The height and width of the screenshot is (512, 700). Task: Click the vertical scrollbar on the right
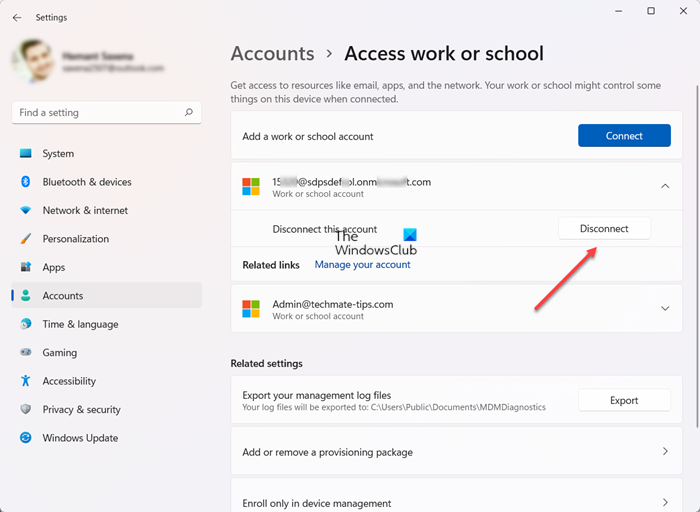tap(697, 256)
